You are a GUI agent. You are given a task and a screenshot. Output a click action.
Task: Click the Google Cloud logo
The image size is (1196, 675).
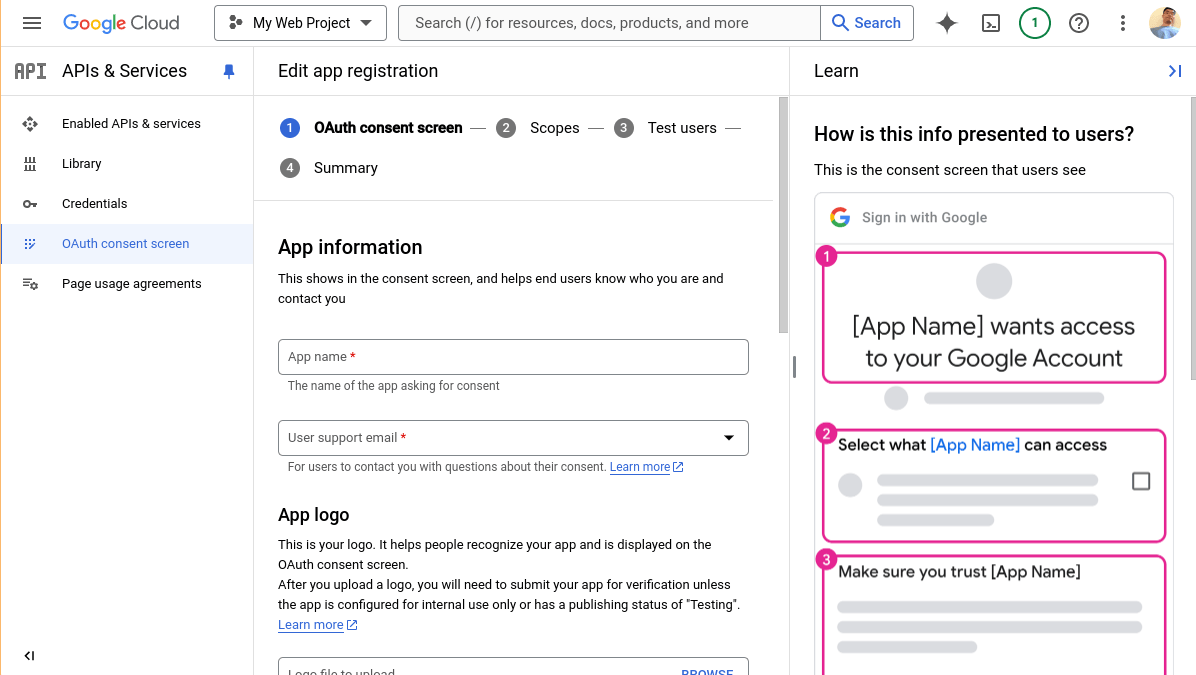pos(121,23)
